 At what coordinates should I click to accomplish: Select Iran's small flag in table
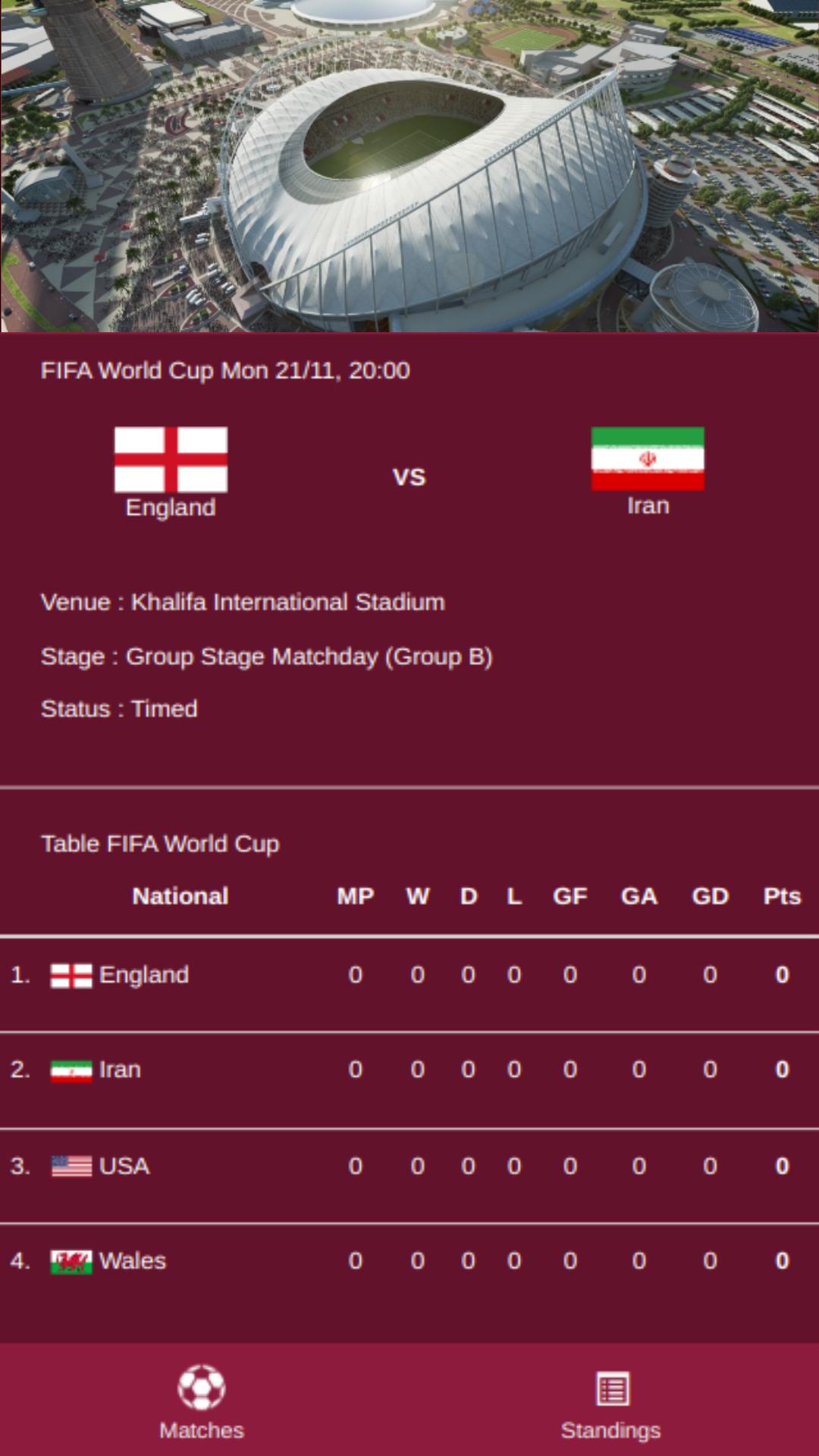point(71,1071)
